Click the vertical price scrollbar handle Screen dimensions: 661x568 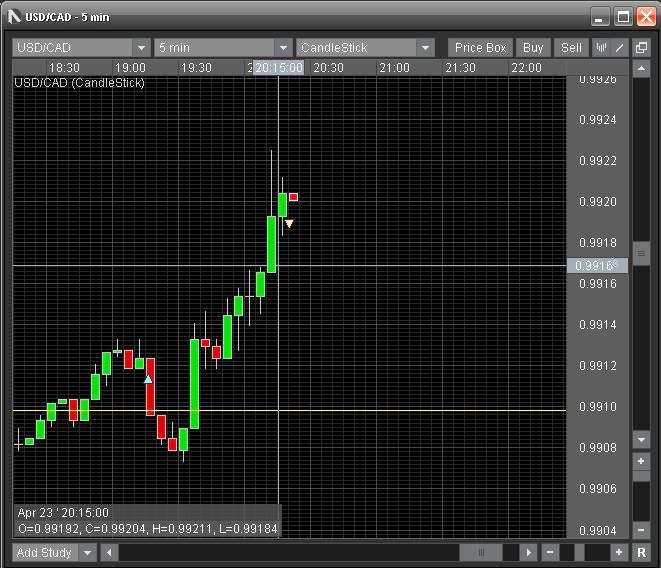click(x=641, y=254)
